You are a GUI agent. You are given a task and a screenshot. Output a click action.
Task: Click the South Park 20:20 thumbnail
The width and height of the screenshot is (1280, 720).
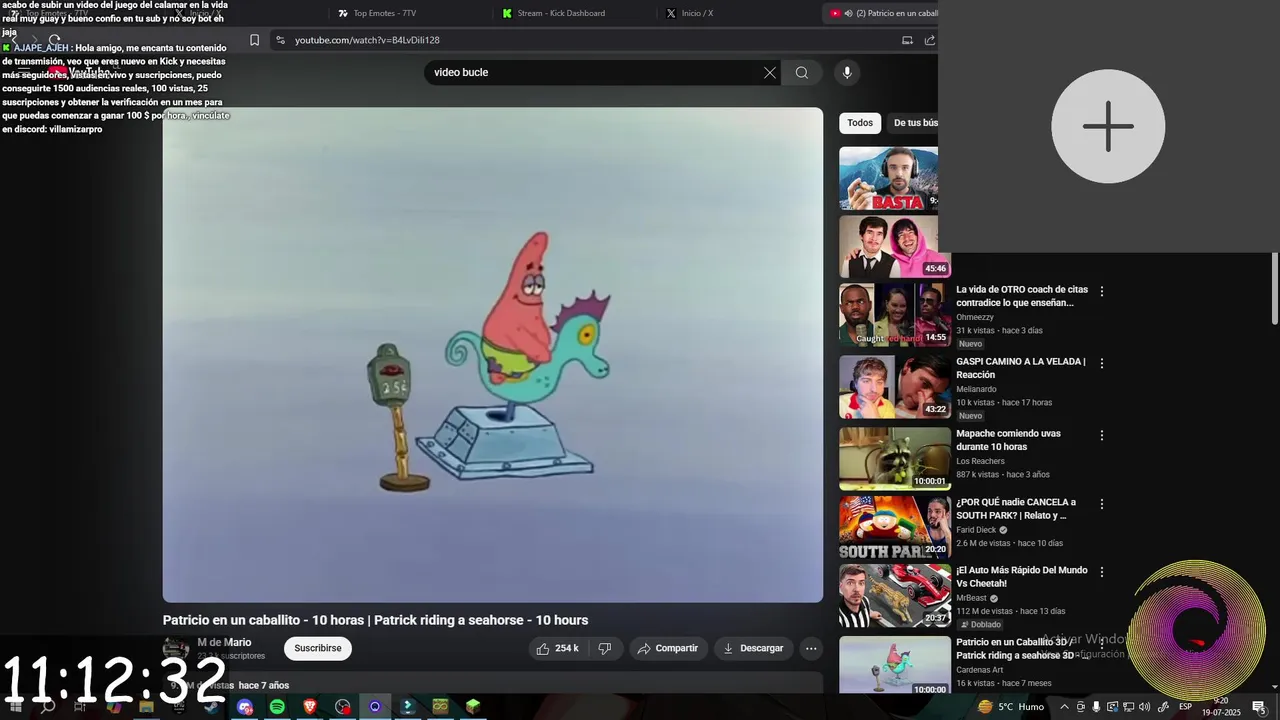(x=894, y=527)
